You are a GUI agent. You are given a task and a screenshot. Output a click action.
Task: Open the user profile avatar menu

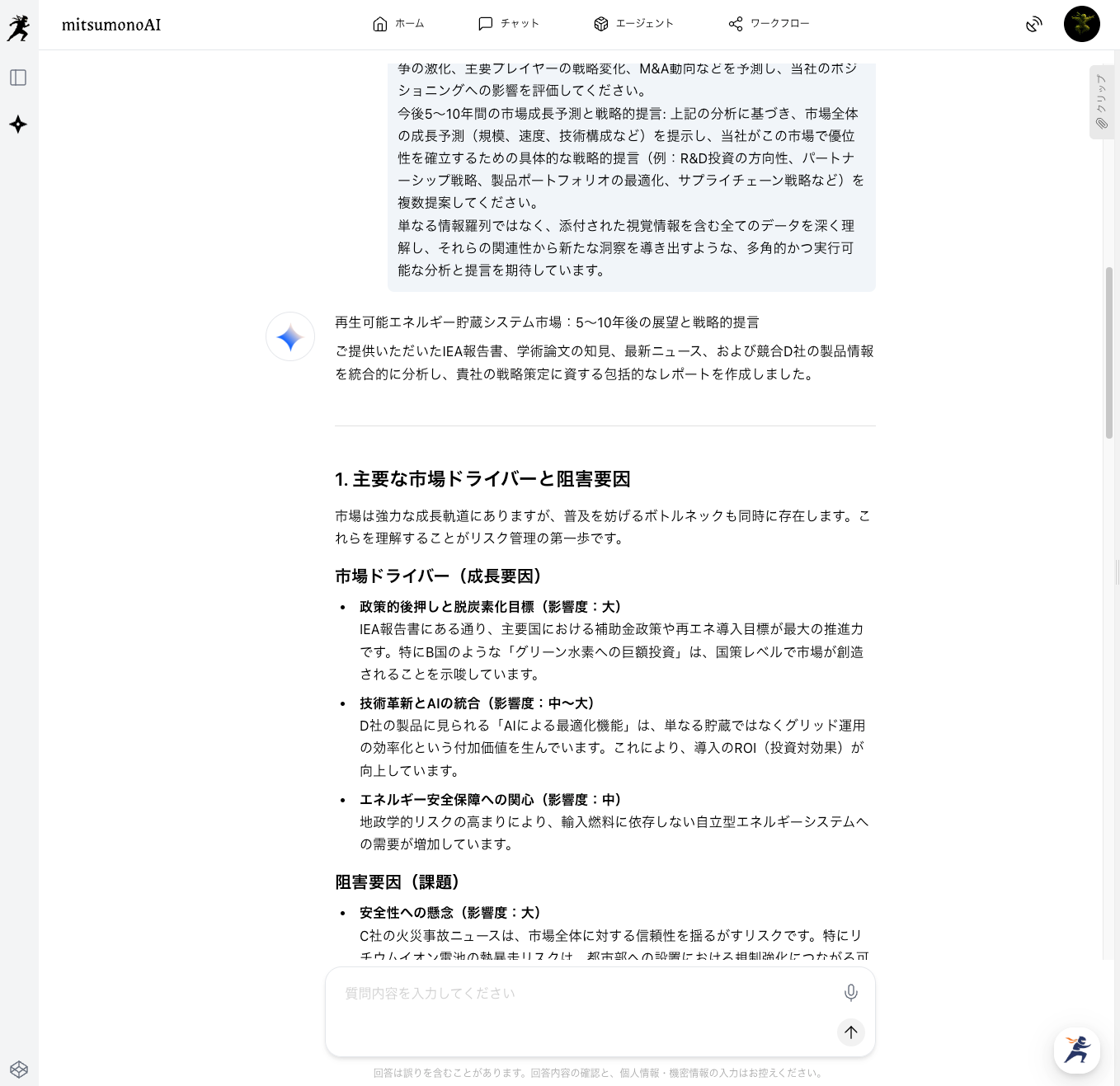click(x=1081, y=24)
